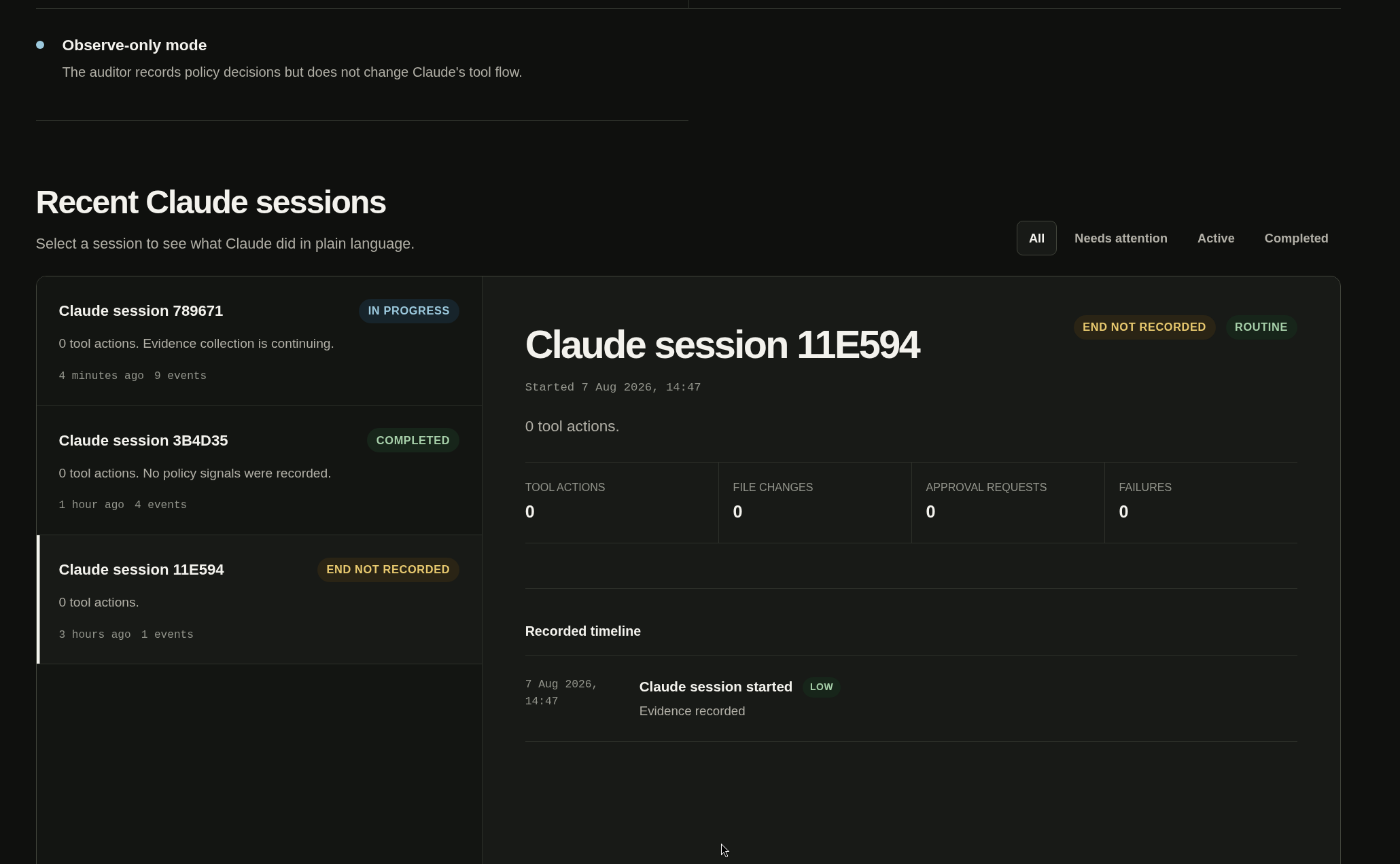The width and height of the screenshot is (1400, 864).
Task: Click the FILE CHANGES stat cell
Action: click(815, 503)
